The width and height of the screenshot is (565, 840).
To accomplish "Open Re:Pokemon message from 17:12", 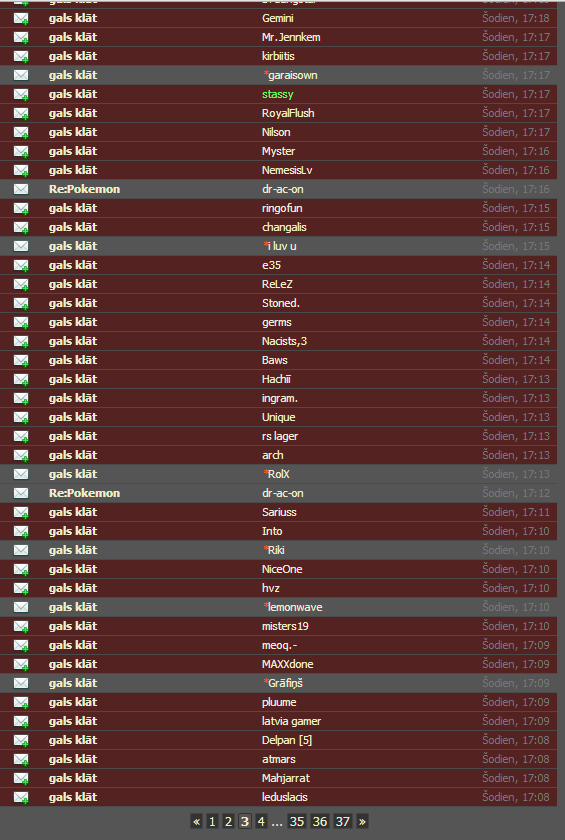I will (x=85, y=493).
